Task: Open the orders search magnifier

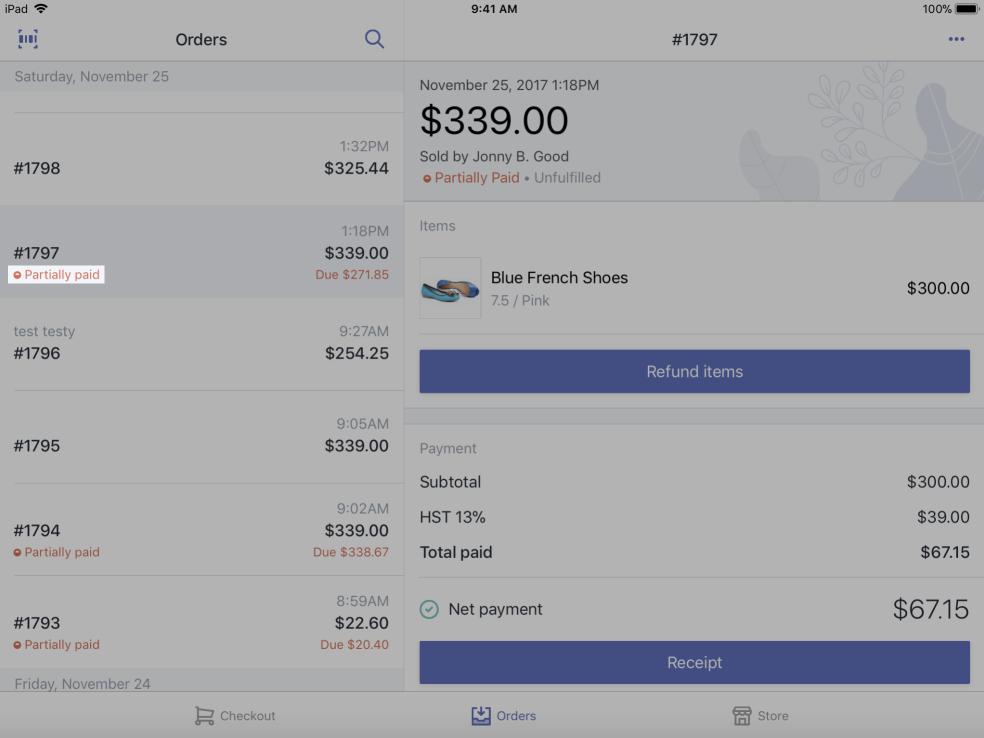Action: tap(374, 39)
